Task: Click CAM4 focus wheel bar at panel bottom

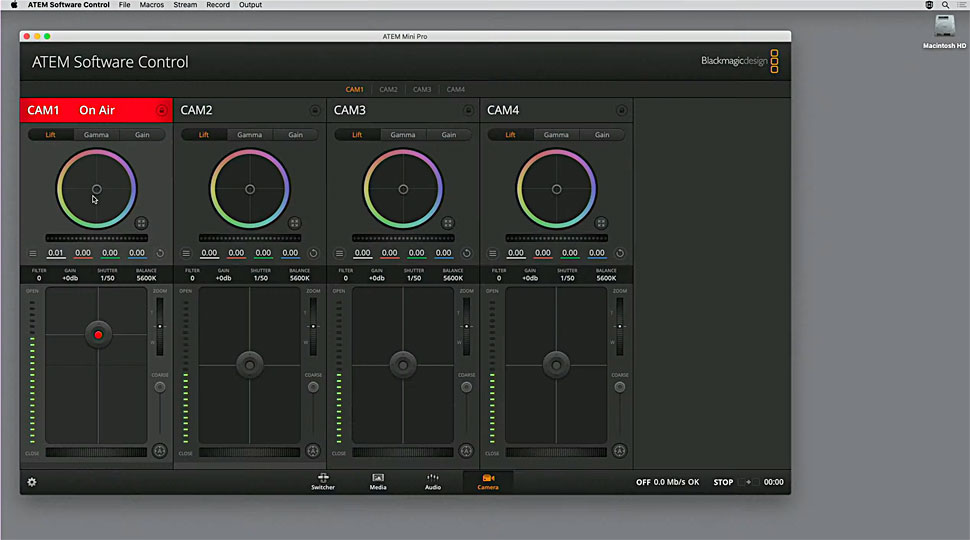Action: pos(556,452)
